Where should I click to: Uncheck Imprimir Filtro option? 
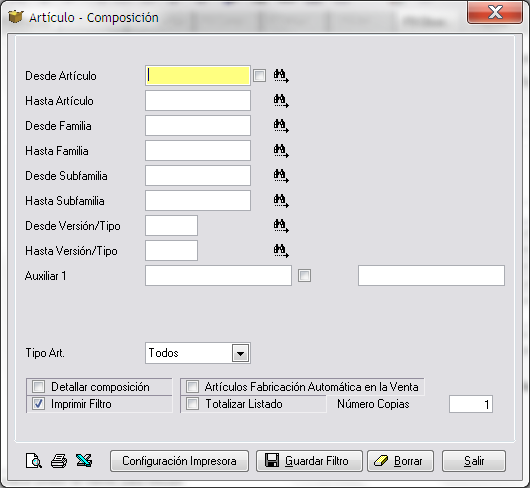click(38, 404)
